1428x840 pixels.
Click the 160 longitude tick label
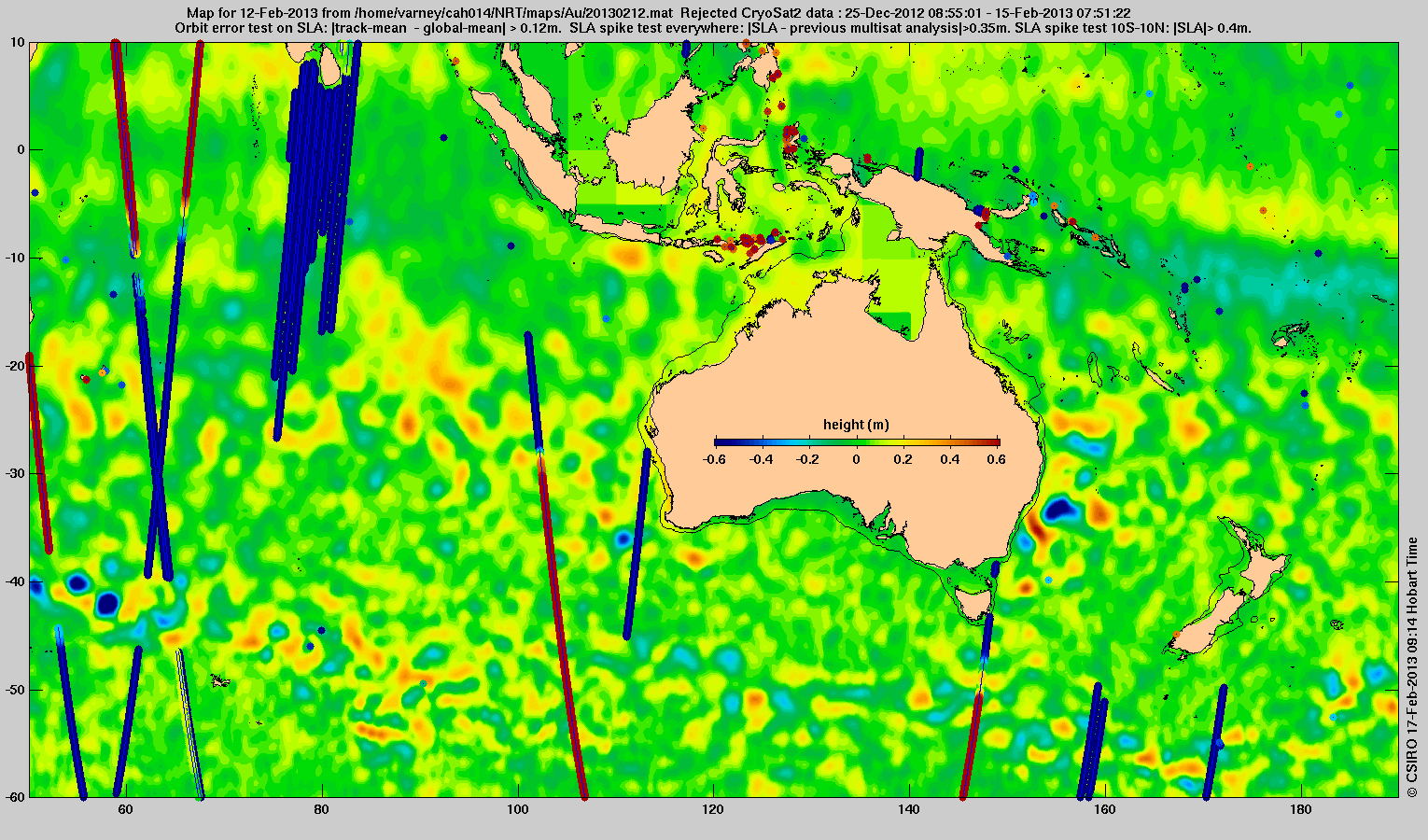pyautogui.click(x=1105, y=809)
